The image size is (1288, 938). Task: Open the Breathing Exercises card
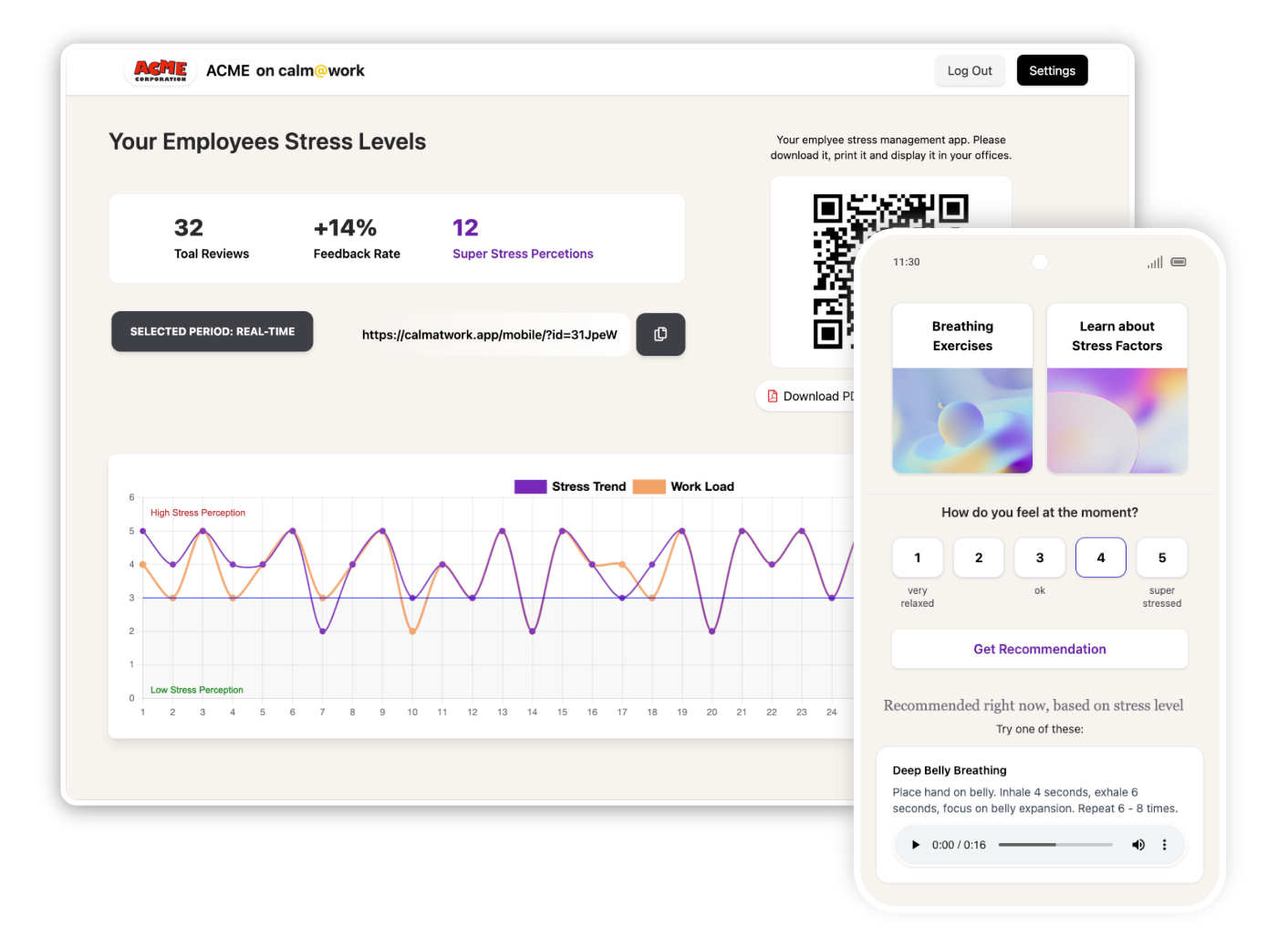(962, 389)
